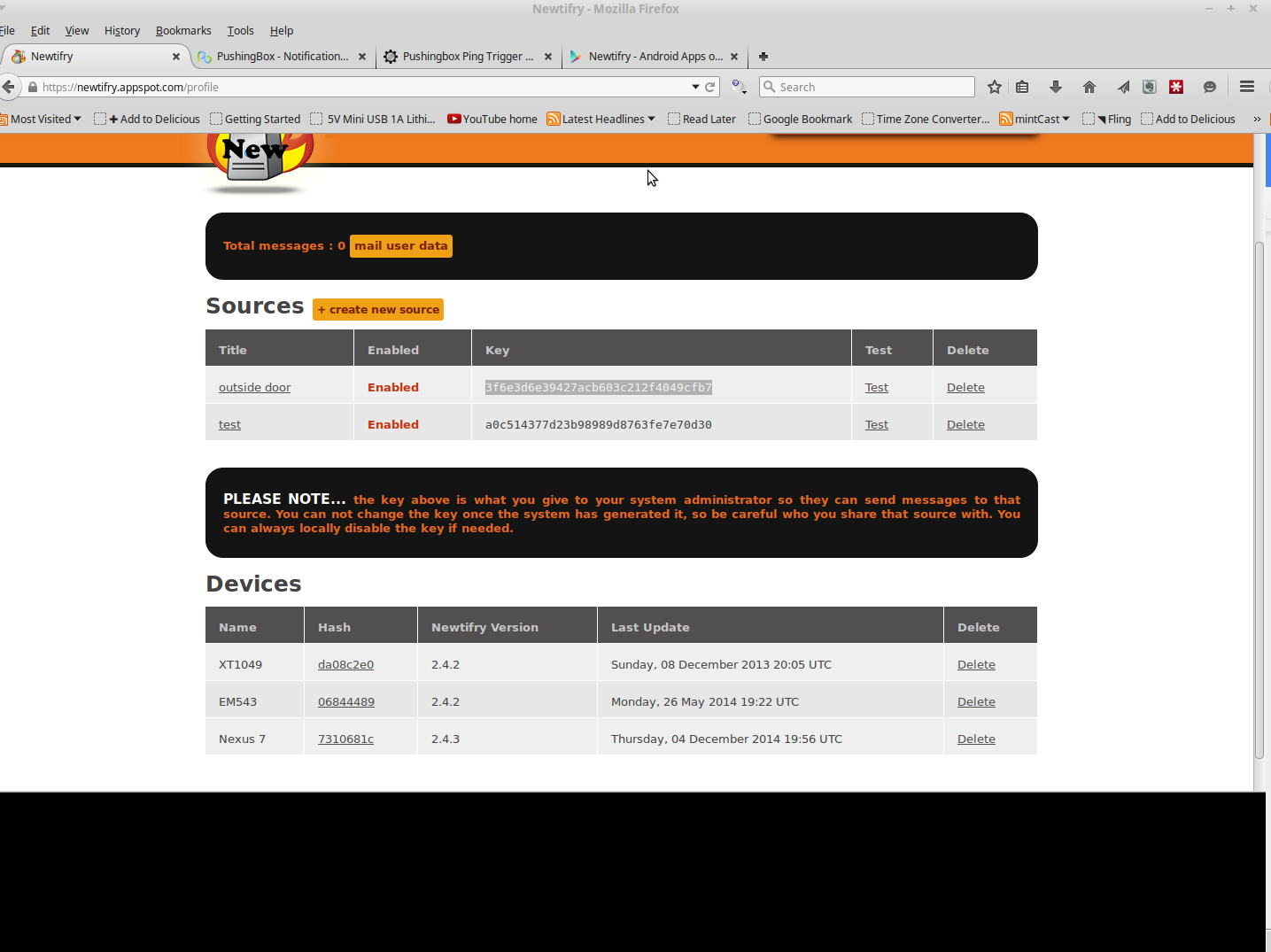Close the Newtifry - Android Apps tab
1271x952 pixels.
(734, 57)
